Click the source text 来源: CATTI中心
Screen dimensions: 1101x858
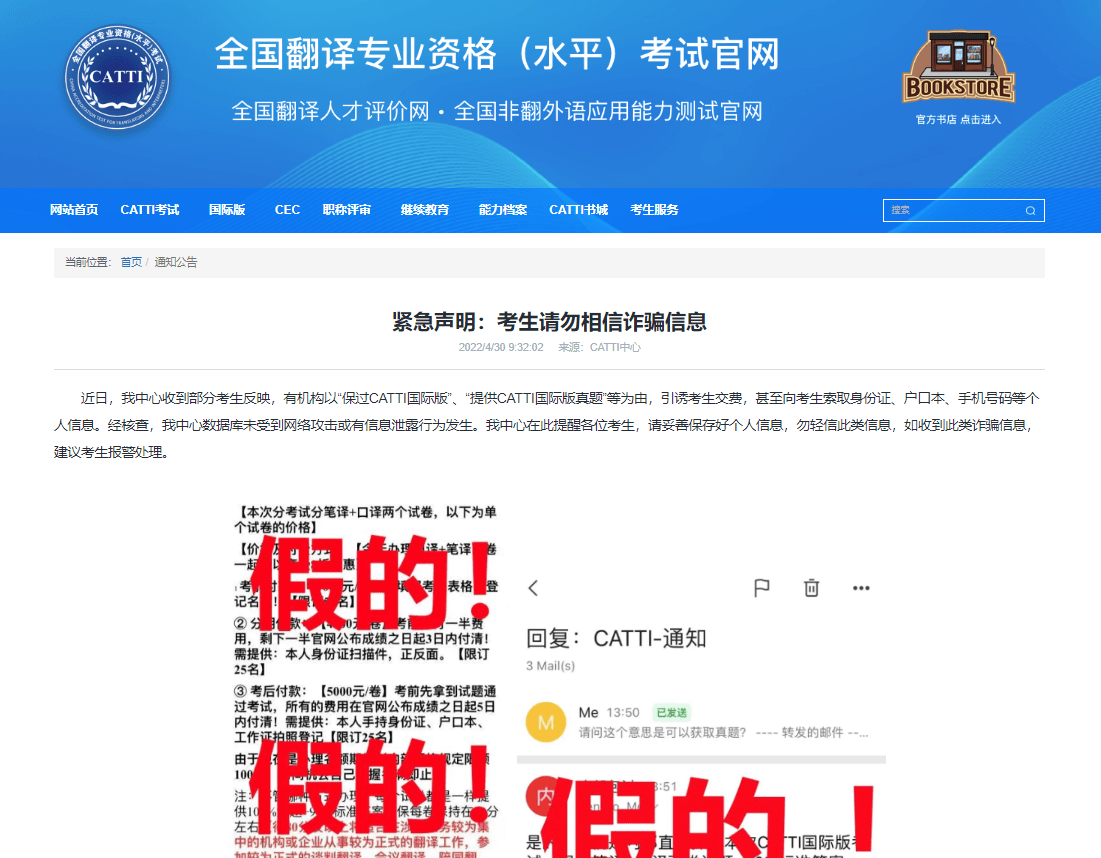[x=599, y=347]
